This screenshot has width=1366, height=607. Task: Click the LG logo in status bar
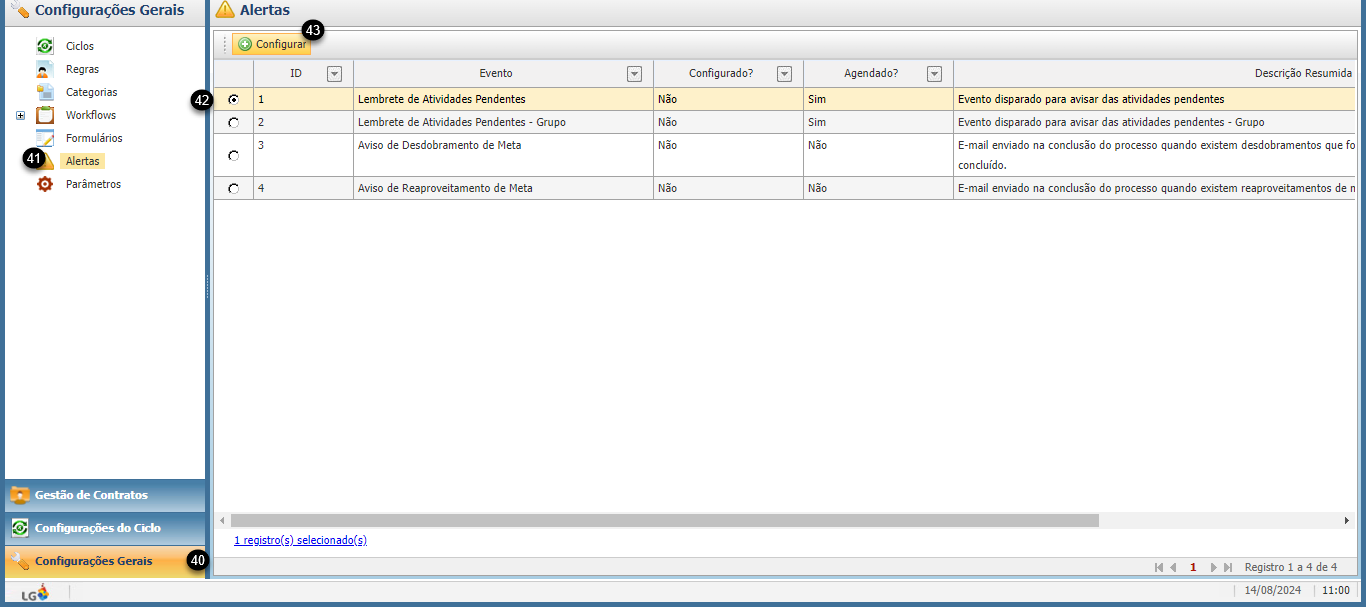(35, 593)
